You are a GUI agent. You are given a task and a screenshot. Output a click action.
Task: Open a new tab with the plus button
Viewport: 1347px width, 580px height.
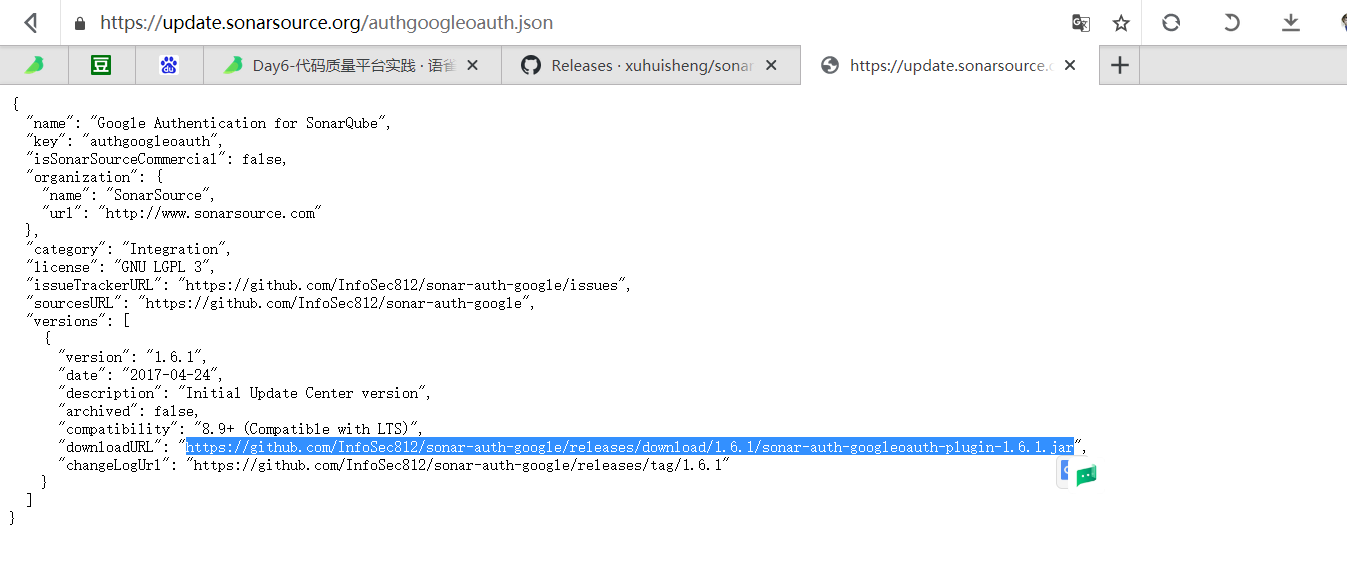tap(1120, 65)
